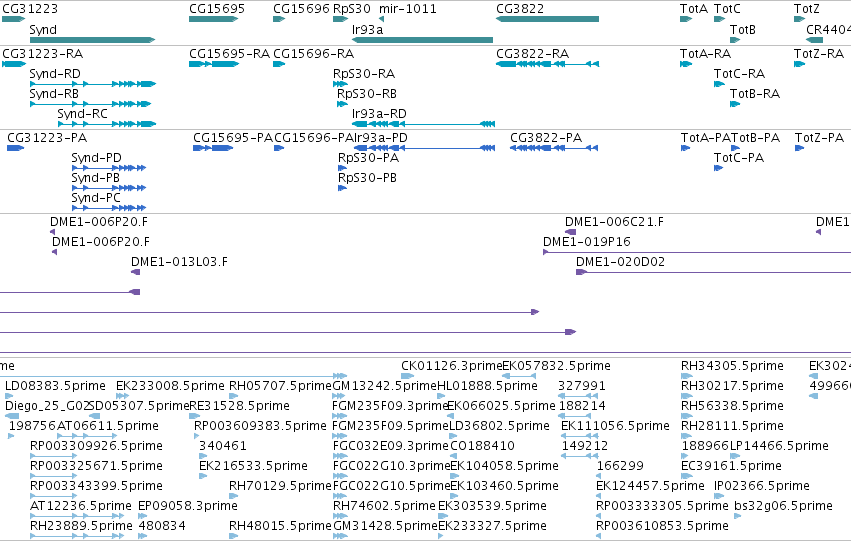Select the TotZ-RA transcript arrow

point(799,64)
